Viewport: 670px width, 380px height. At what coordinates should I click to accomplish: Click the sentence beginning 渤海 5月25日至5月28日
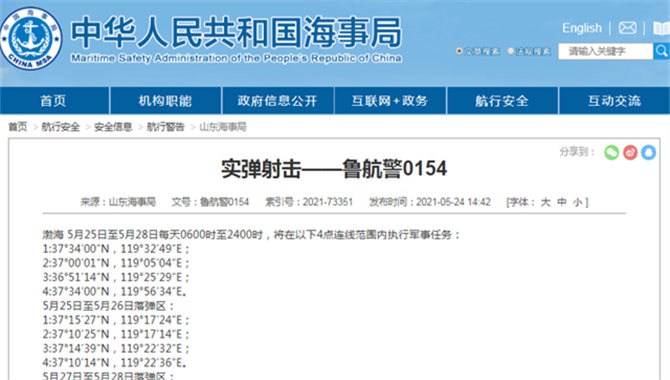coord(252,234)
